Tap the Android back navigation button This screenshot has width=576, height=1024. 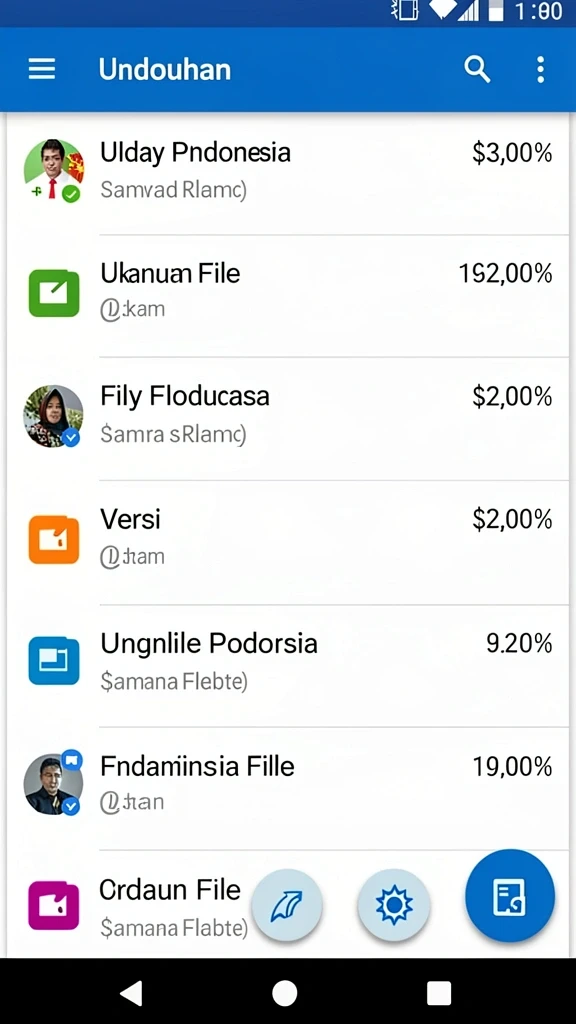131,993
